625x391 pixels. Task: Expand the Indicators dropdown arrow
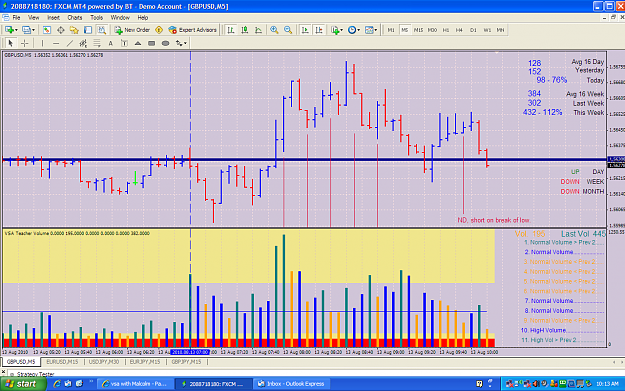click(342, 30)
